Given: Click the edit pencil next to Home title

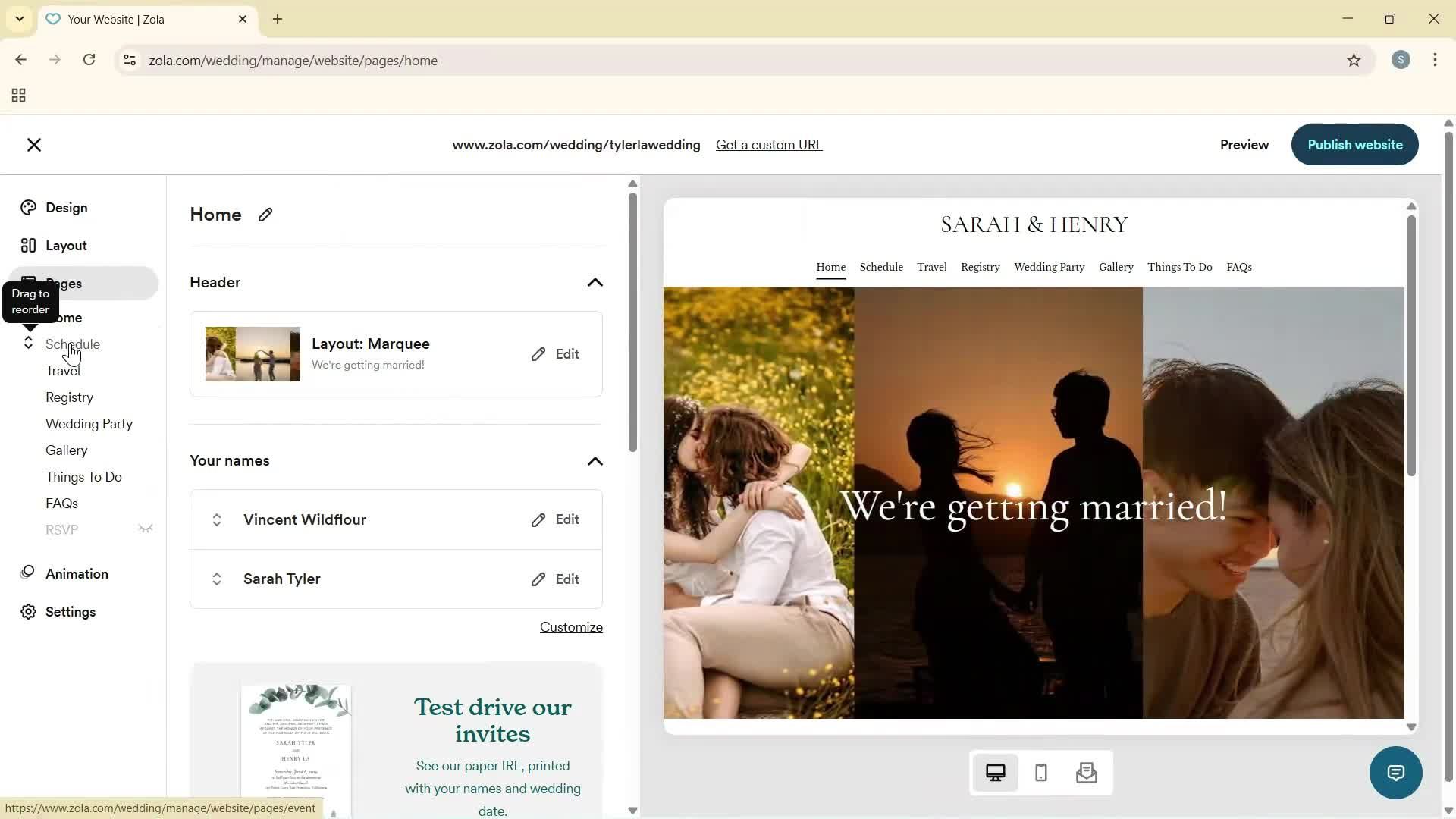Looking at the screenshot, I should (265, 215).
